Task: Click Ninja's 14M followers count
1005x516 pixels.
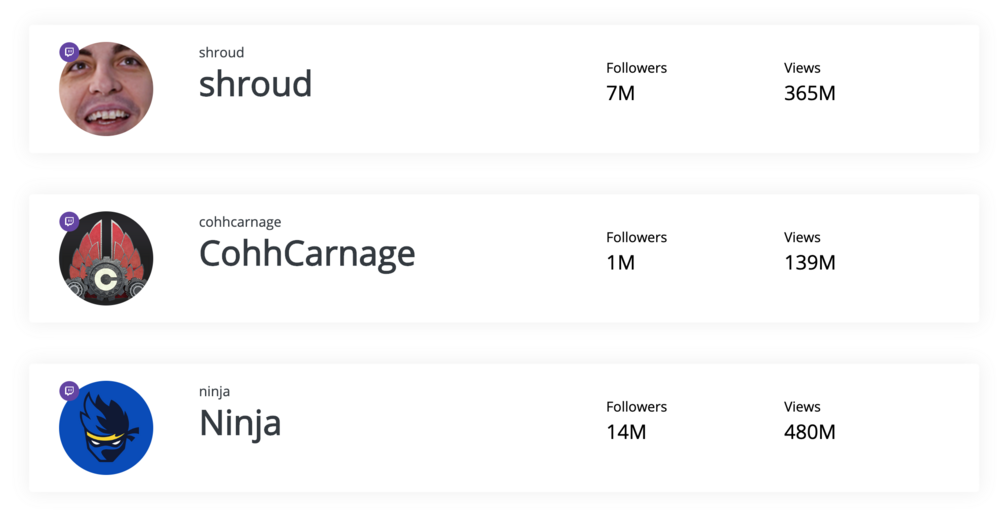Action: click(626, 432)
